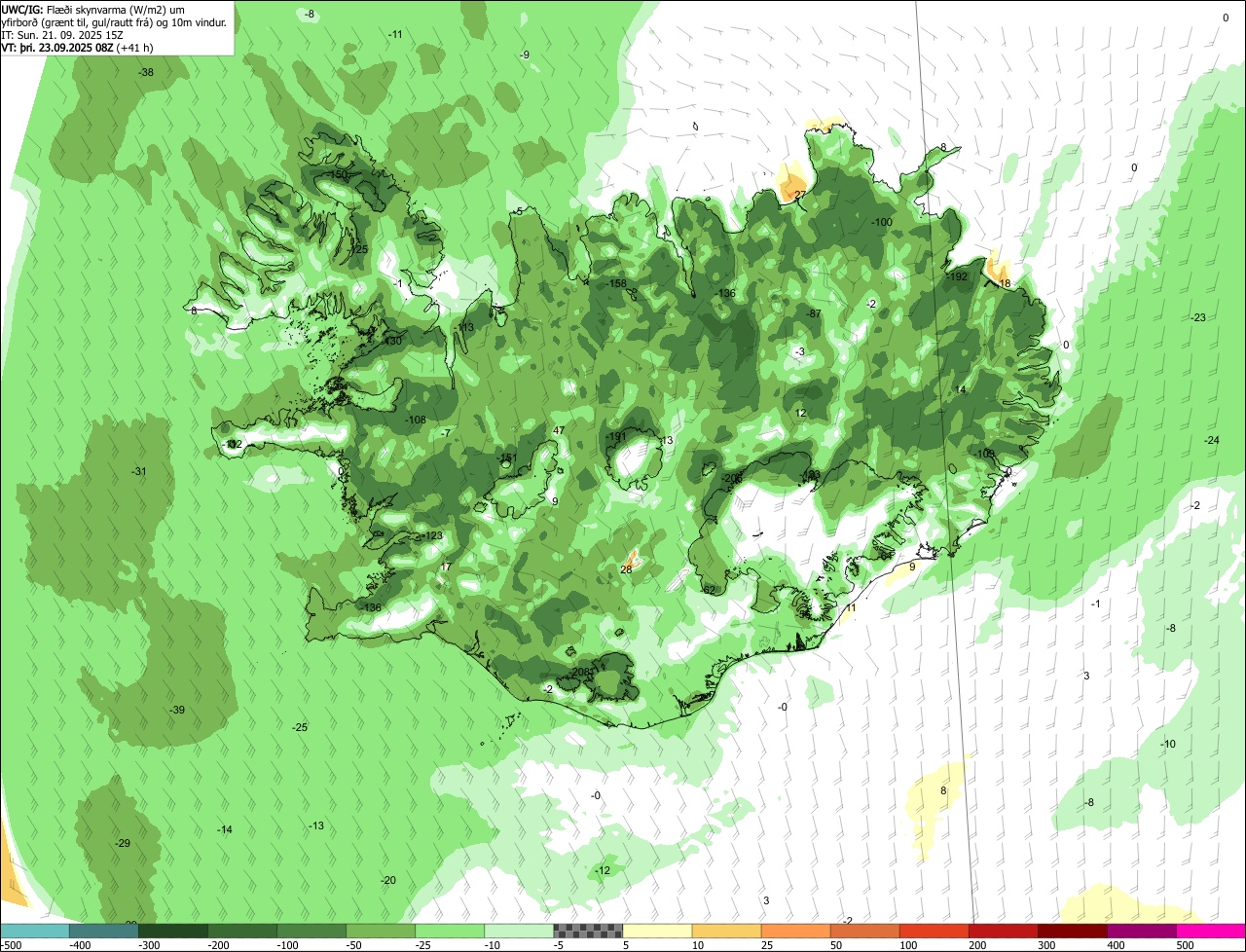Viewport: 1246px width, 952px height.
Task: Click the legend swatch between 200 and 300
Action: (1003, 931)
